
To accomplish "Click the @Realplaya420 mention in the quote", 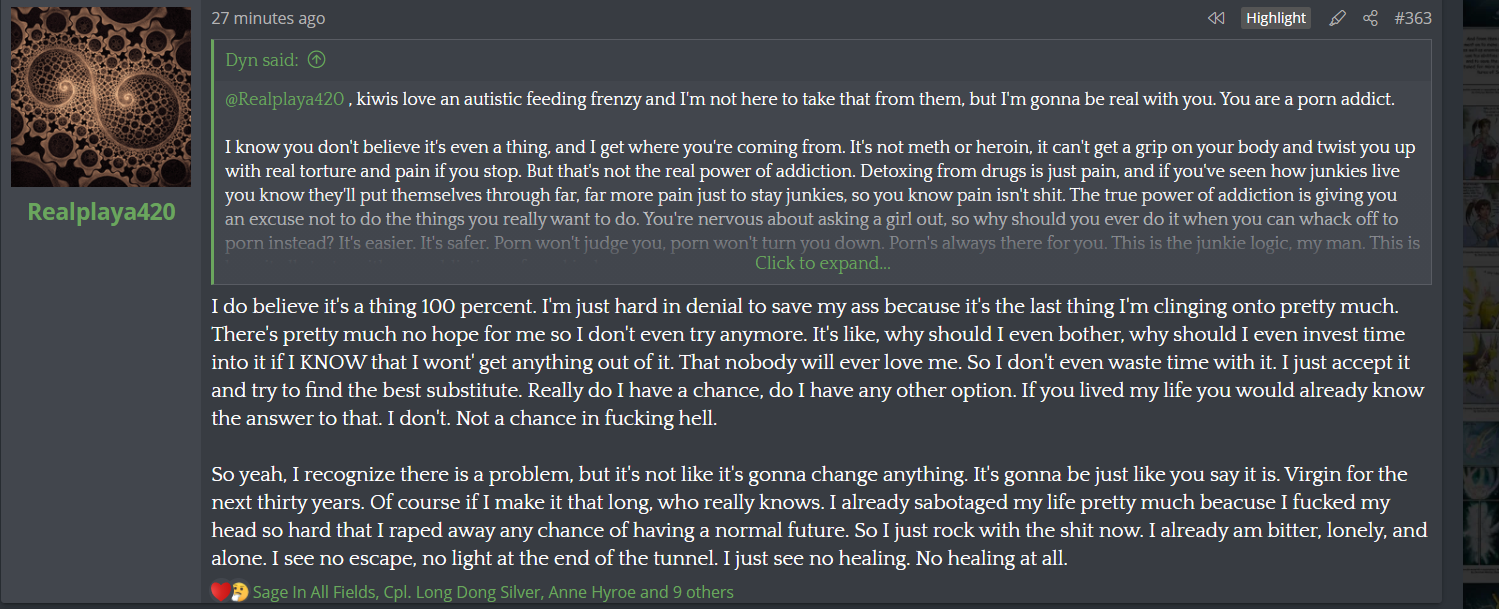I will [x=285, y=99].
